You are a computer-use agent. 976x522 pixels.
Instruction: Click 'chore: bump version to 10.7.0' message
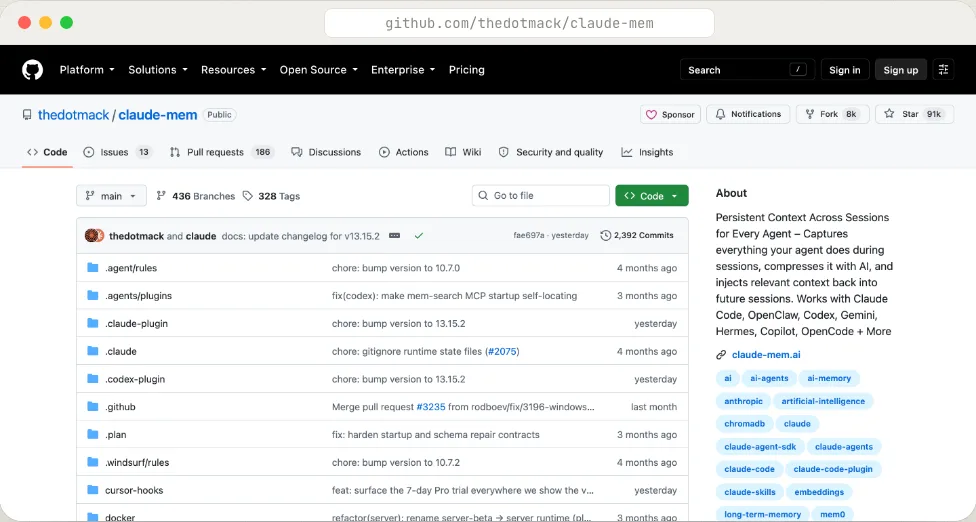click(396, 268)
